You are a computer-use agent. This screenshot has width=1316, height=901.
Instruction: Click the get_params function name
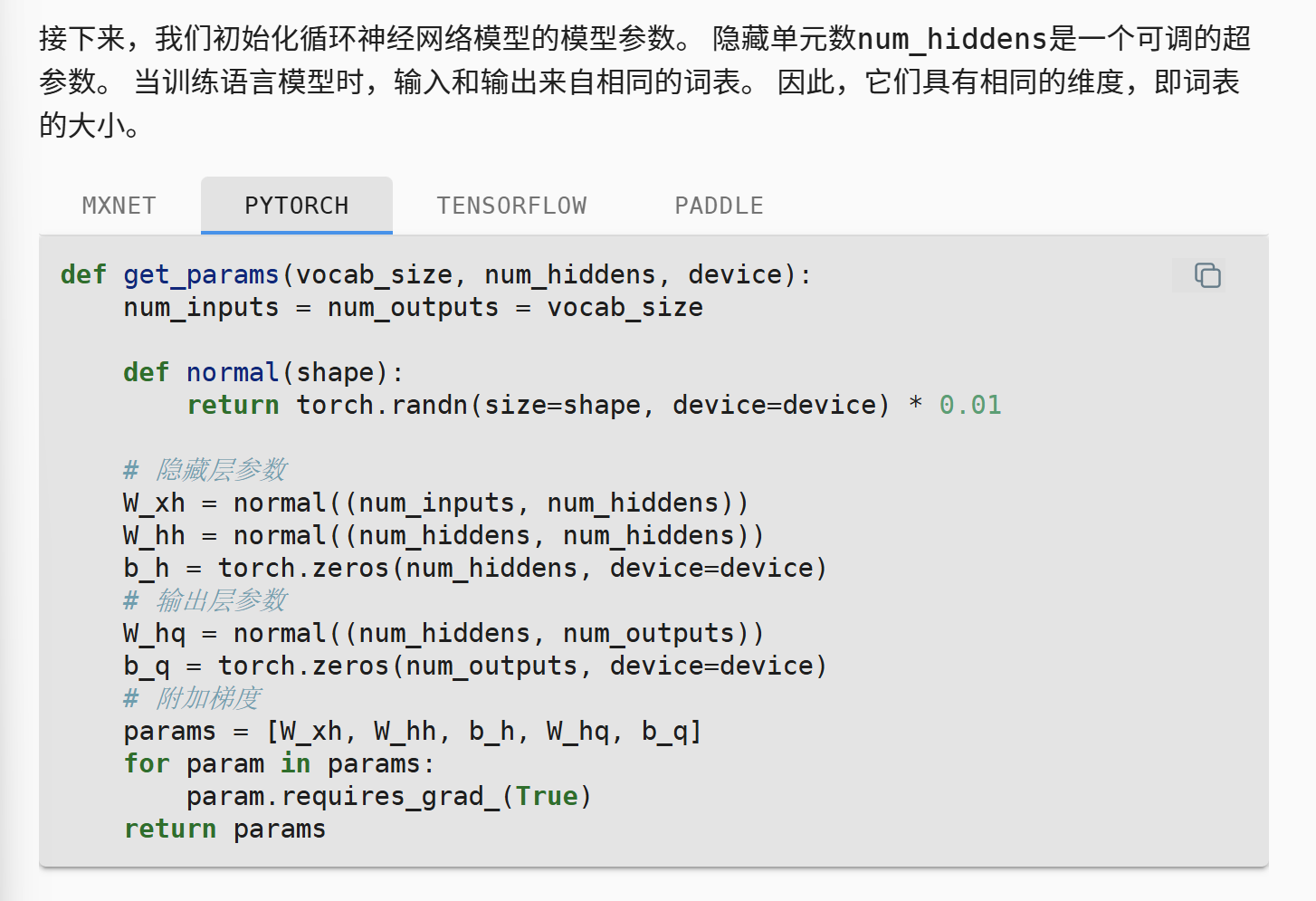click(x=201, y=274)
